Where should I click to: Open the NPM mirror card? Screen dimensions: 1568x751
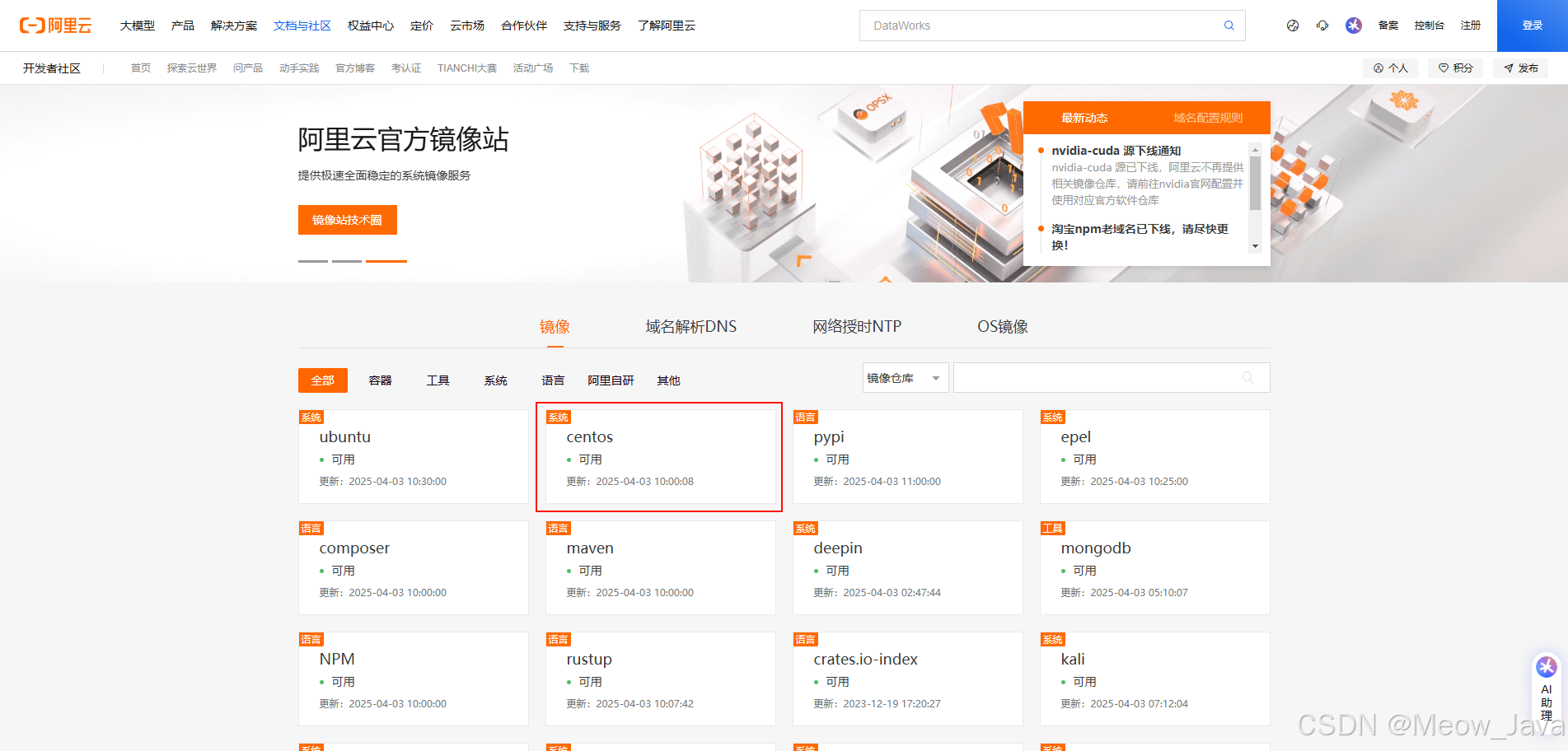pyautogui.click(x=413, y=679)
